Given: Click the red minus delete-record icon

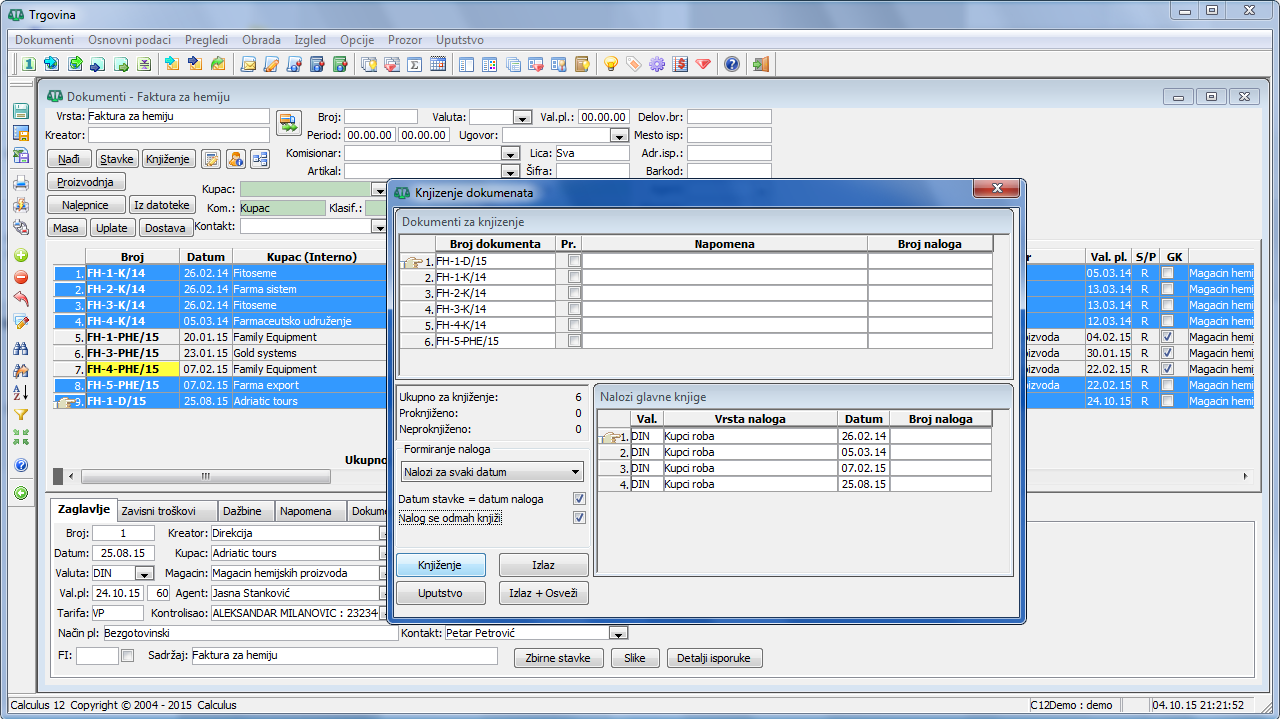Looking at the screenshot, I should pyautogui.click(x=21, y=277).
